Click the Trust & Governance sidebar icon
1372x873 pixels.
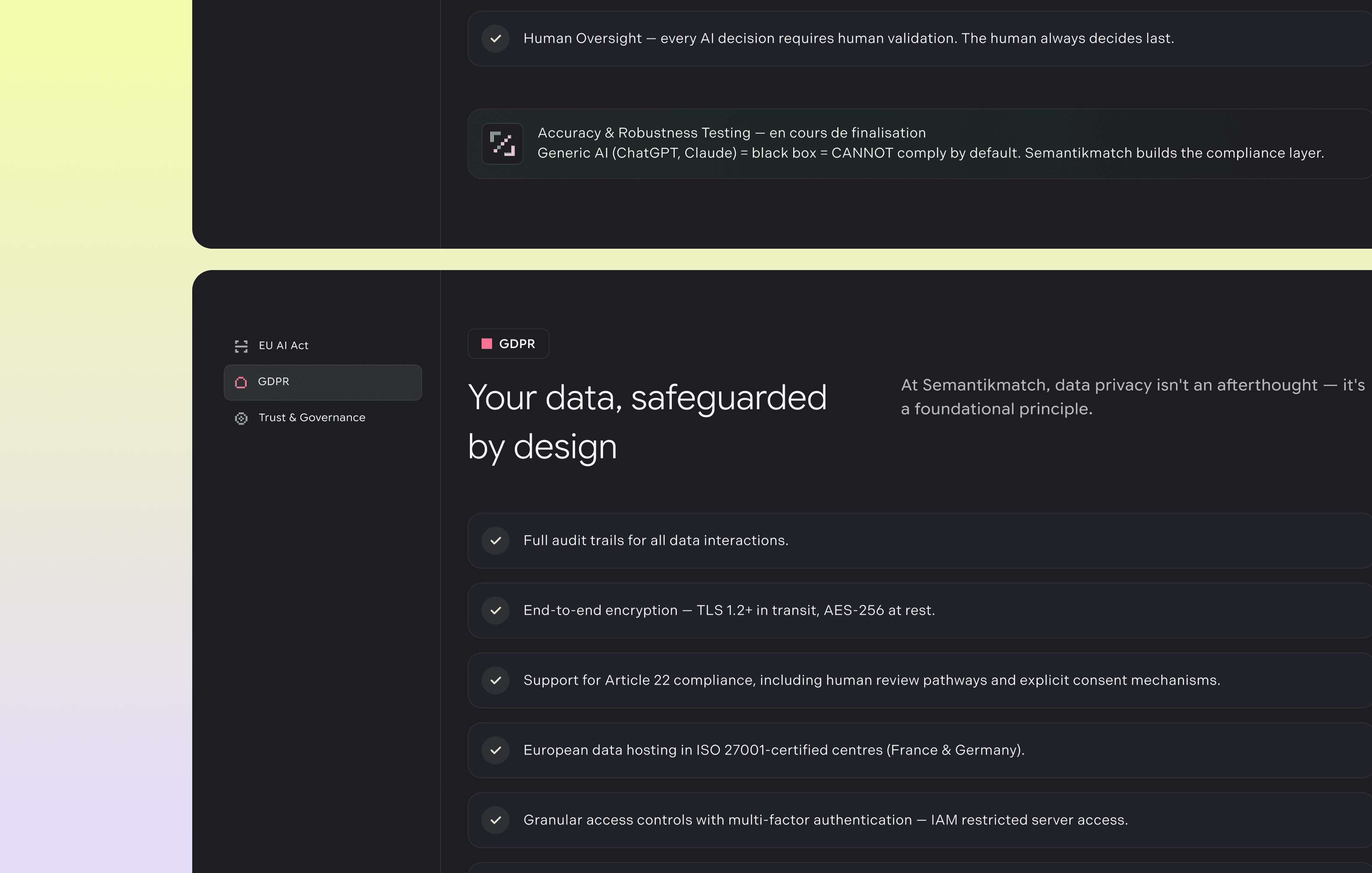241,419
